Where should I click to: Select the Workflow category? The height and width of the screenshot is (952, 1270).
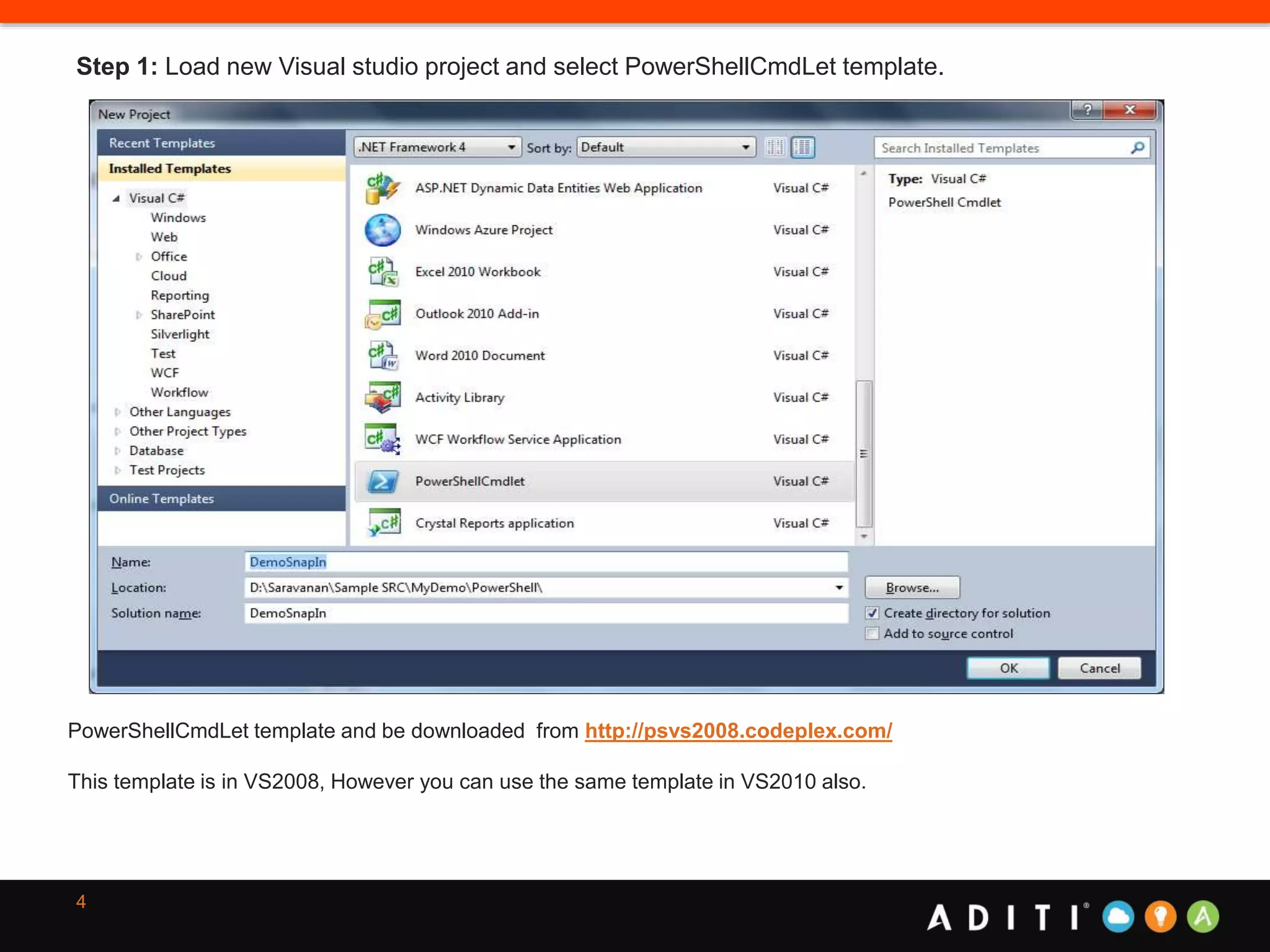click(x=179, y=392)
